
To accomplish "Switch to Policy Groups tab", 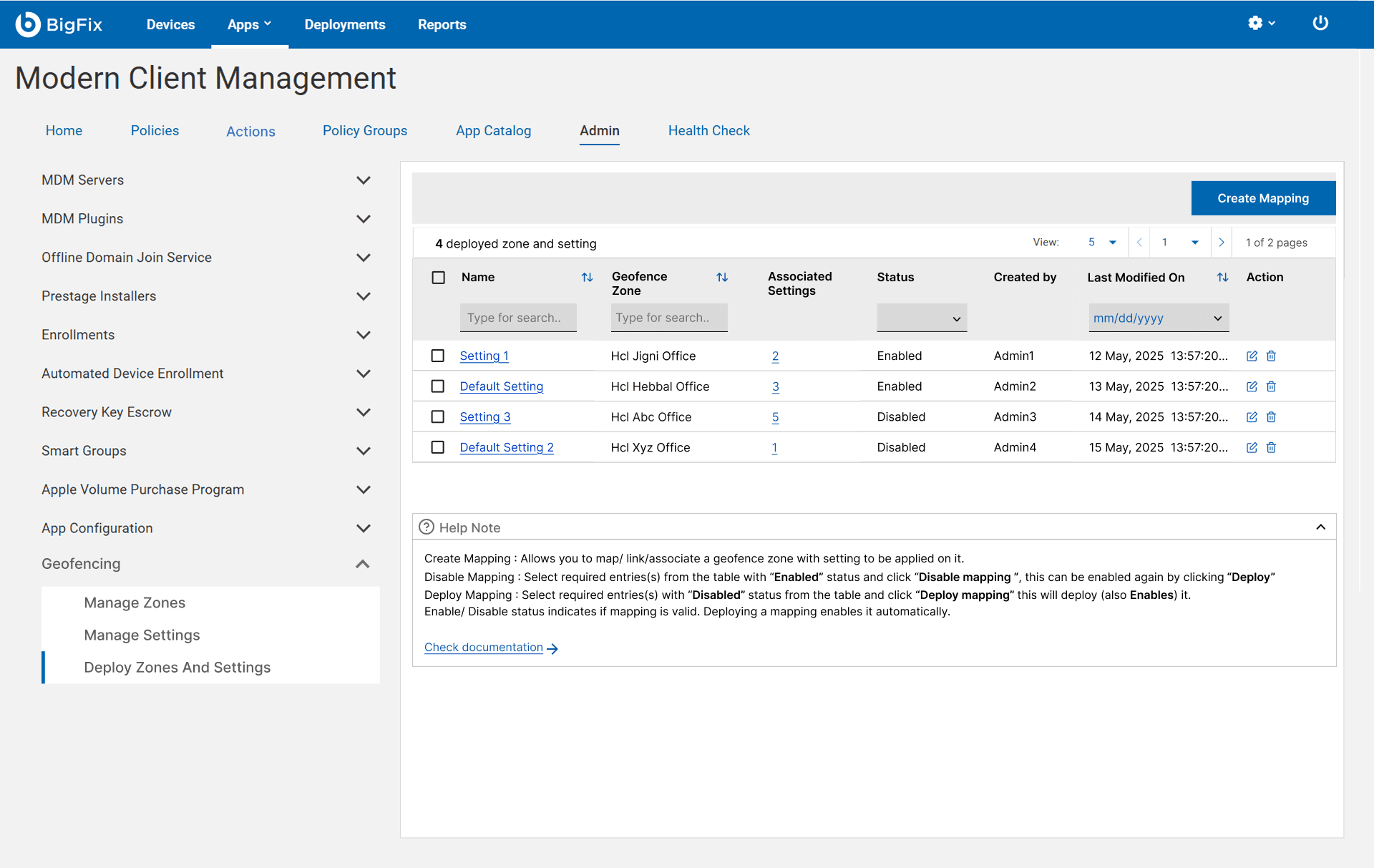I will tap(365, 131).
